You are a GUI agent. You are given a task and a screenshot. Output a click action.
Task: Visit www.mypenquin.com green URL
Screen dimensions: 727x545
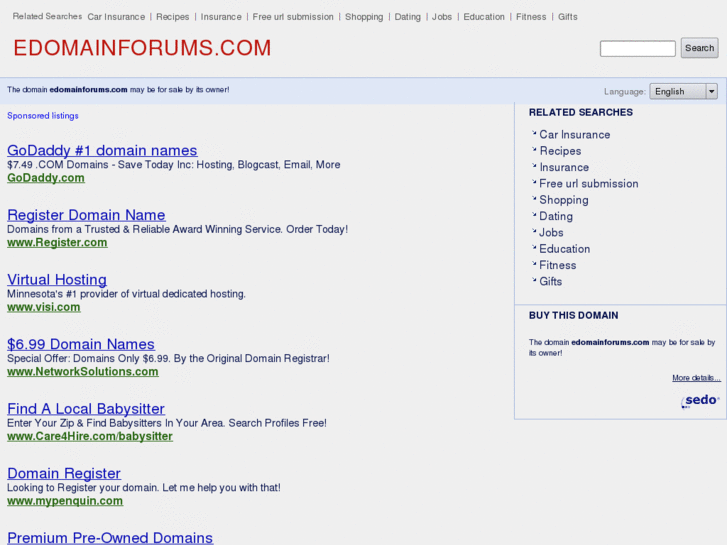point(65,500)
